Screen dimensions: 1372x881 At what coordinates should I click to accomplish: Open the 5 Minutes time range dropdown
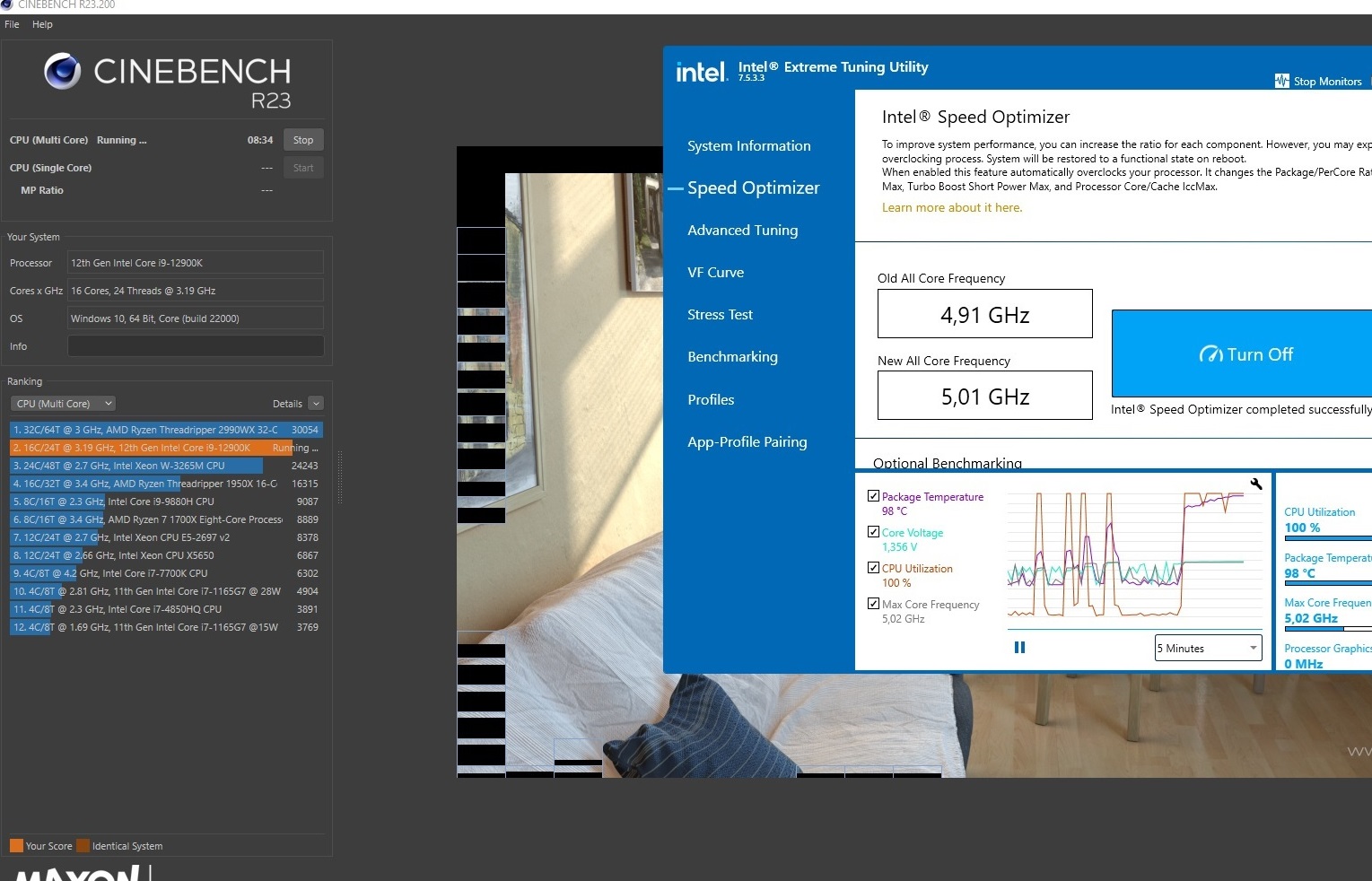(x=1208, y=648)
